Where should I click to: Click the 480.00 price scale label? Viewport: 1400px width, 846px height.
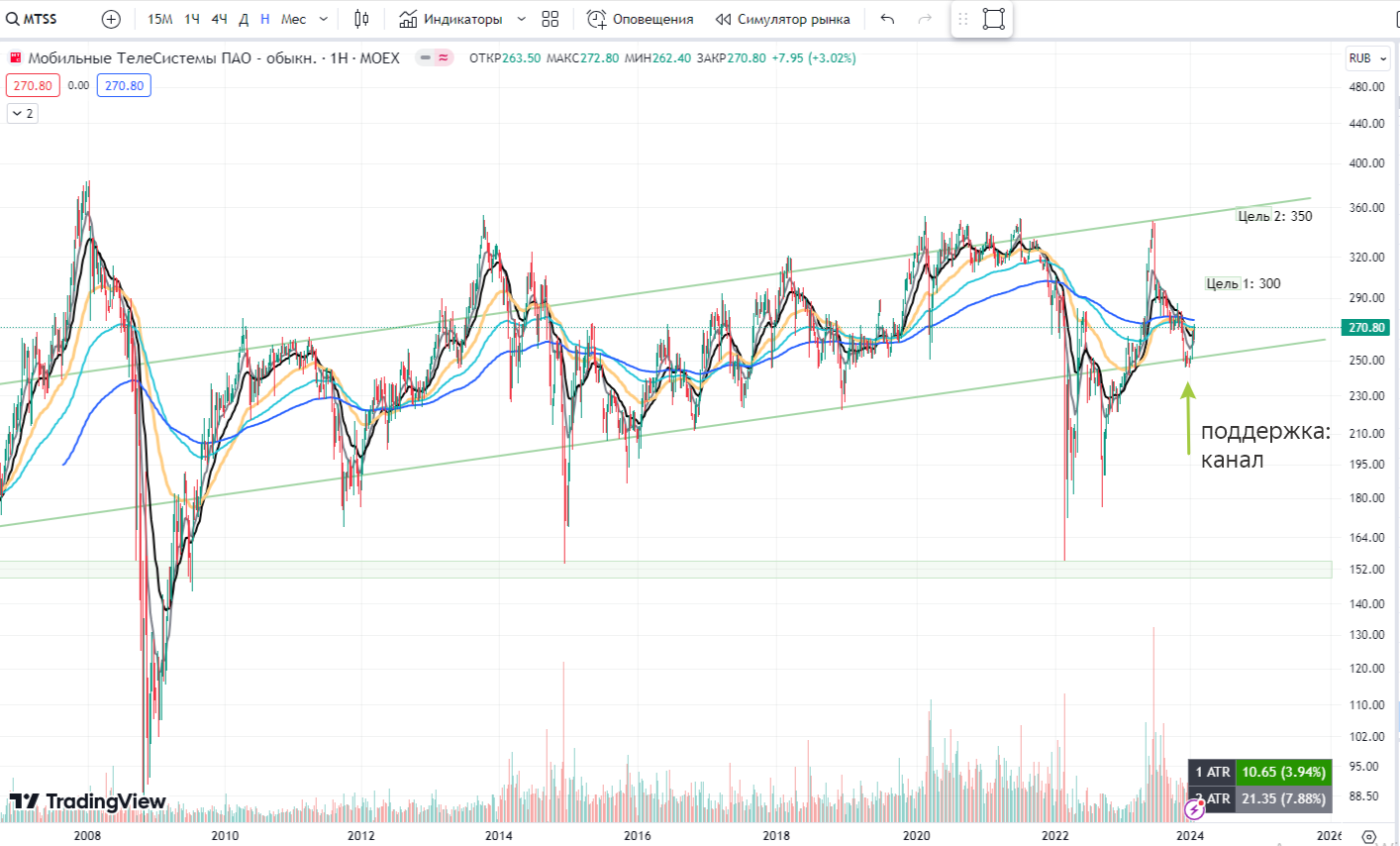coord(1366,86)
